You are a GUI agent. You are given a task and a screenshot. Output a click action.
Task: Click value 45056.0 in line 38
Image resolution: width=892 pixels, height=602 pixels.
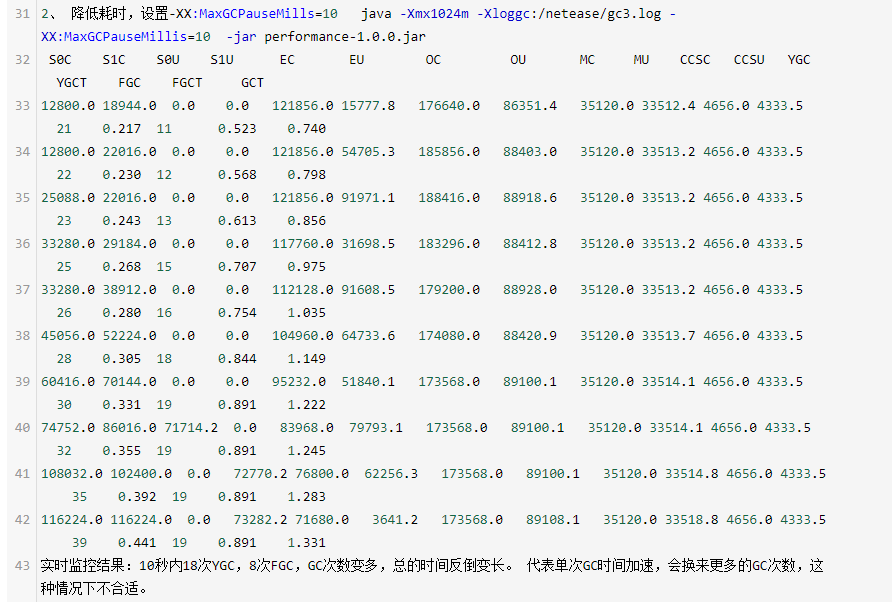click(x=68, y=336)
